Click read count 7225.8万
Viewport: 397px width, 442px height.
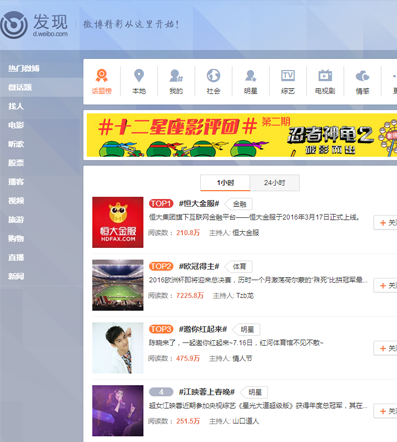(190, 295)
